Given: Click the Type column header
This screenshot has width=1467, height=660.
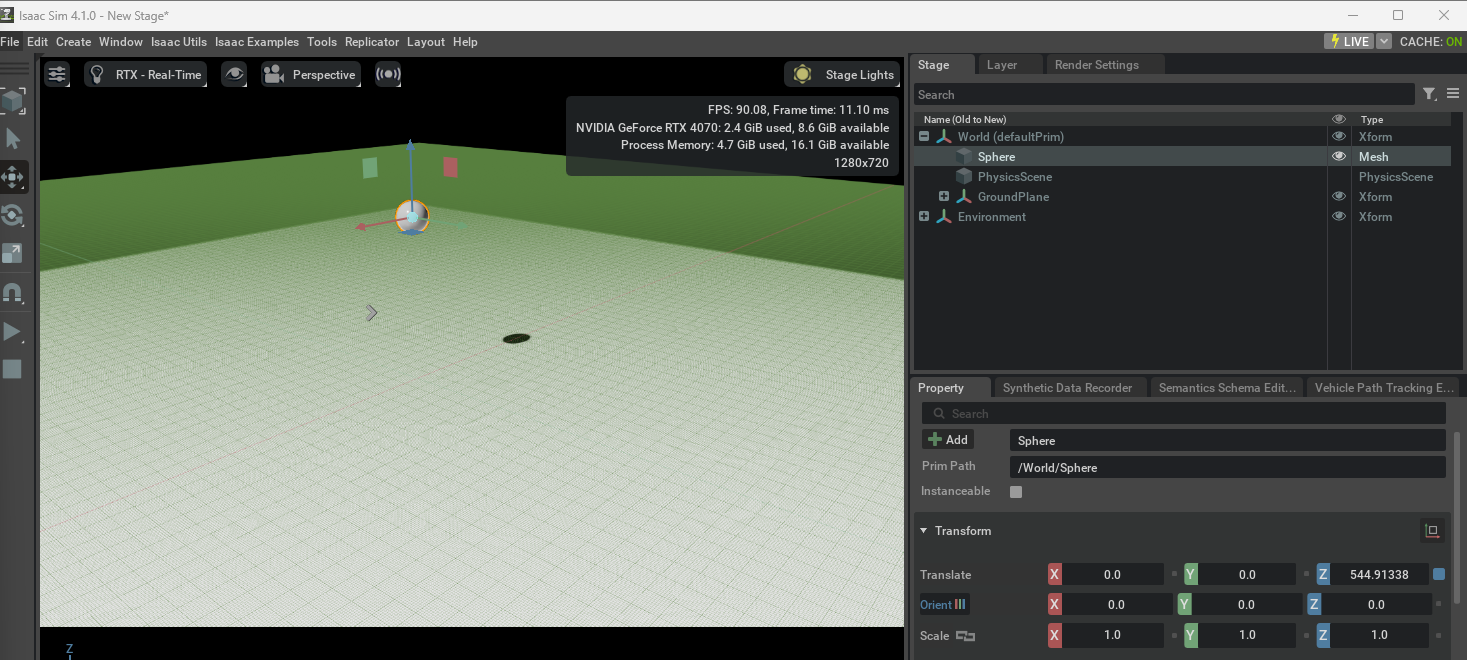Looking at the screenshot, I should [x=1372, y=119].
